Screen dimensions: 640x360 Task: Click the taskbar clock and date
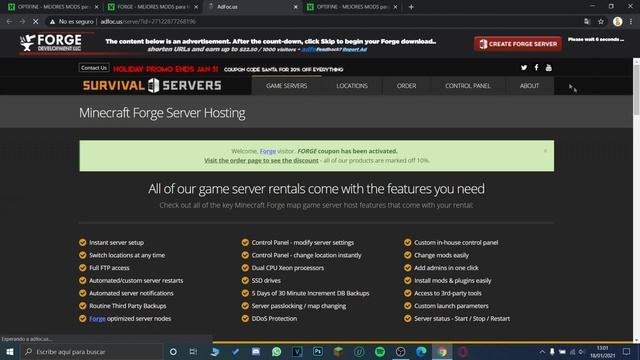(603, 351)
